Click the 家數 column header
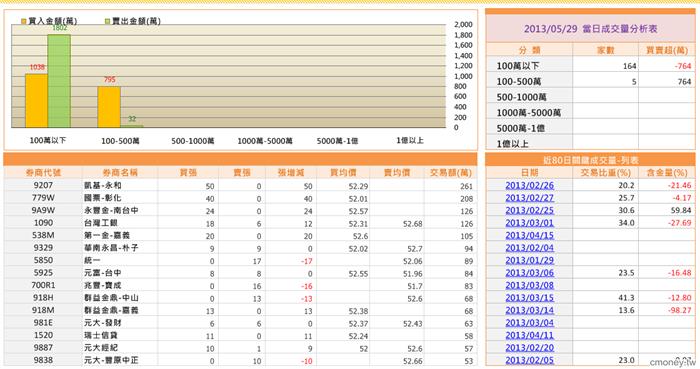The width and height of the screenshot is (700, 369). click(605, 50)
